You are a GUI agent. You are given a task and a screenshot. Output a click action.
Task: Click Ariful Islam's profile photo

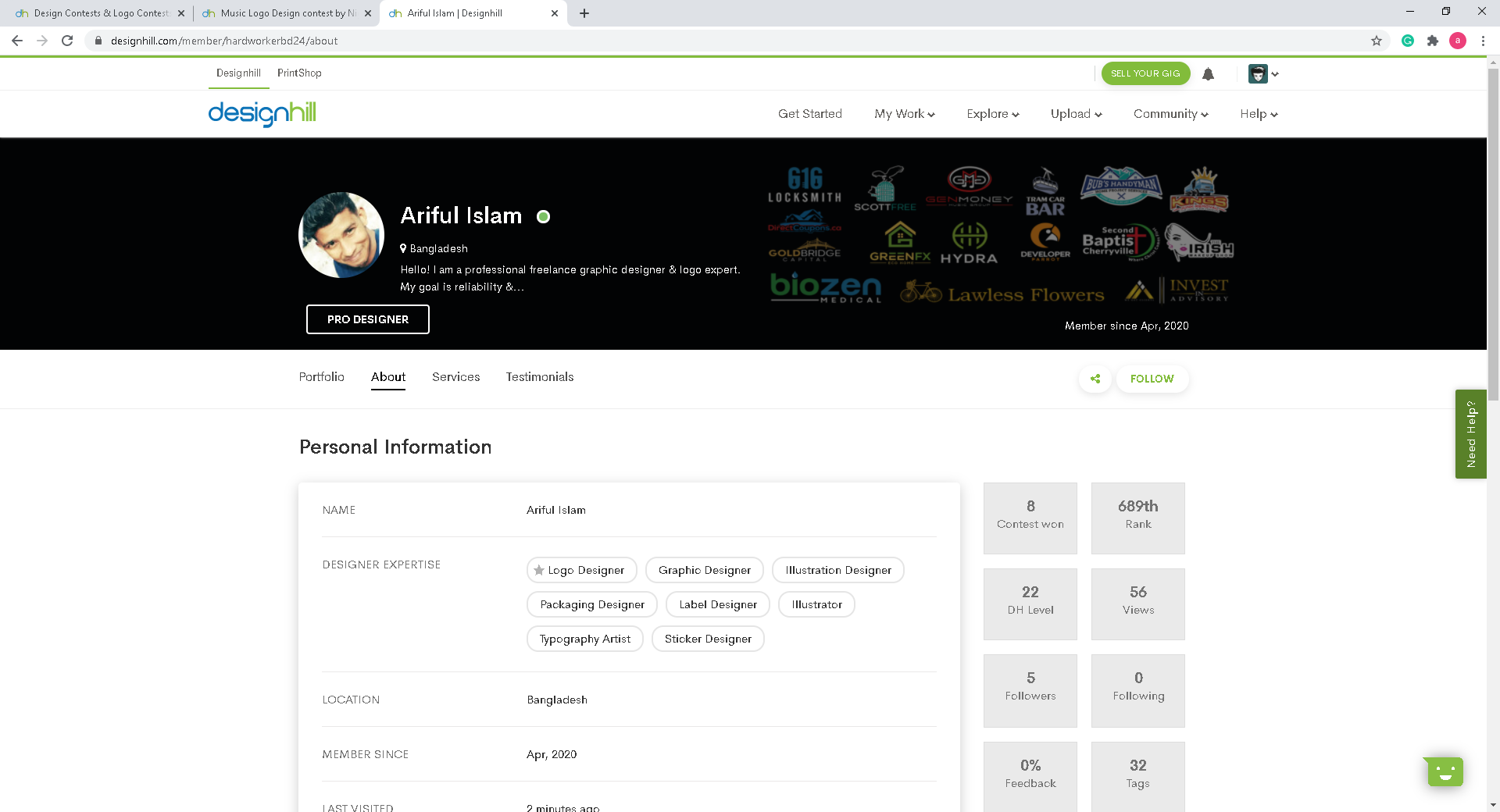341,235
